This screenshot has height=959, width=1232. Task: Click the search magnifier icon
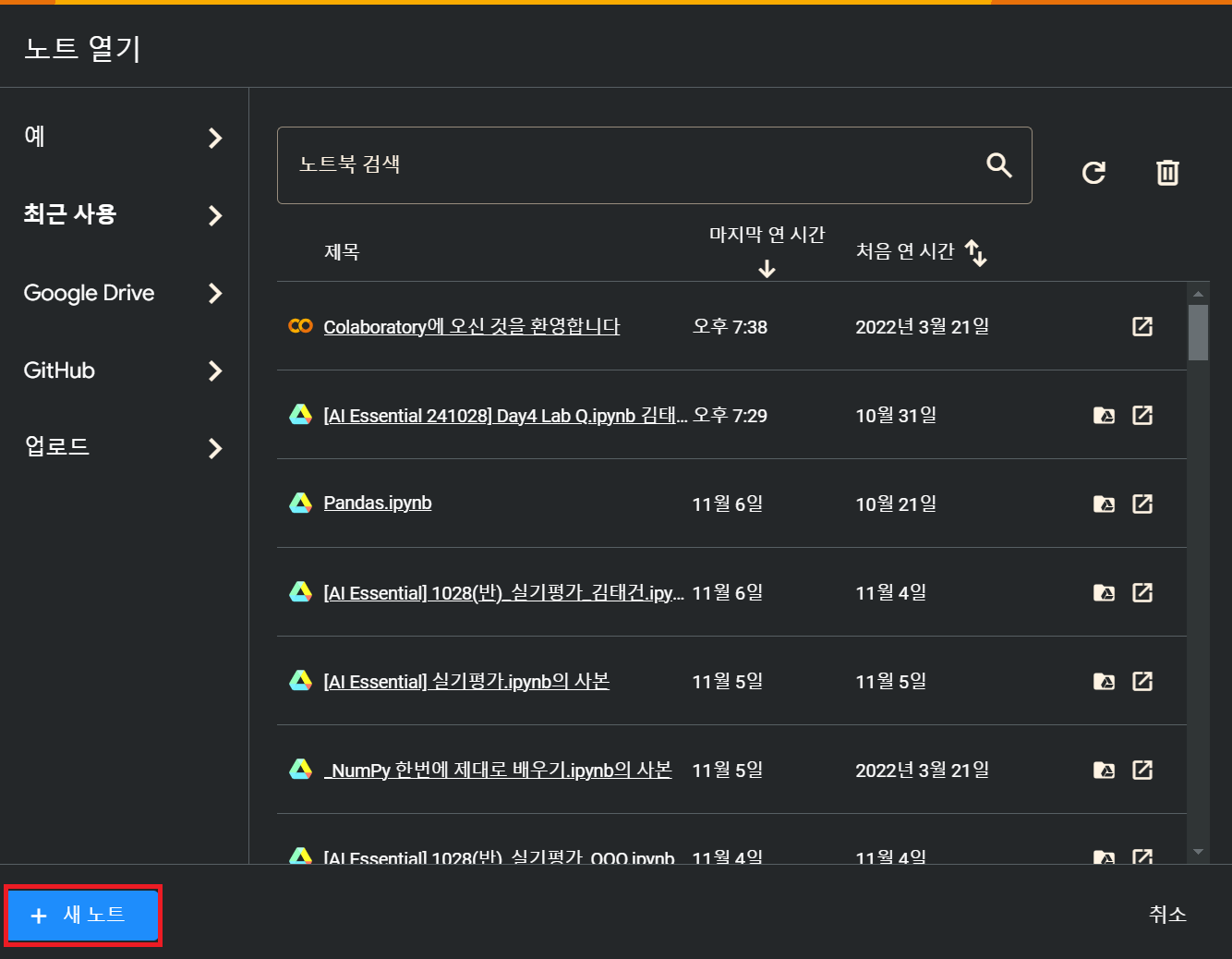[x=999, y=165]
